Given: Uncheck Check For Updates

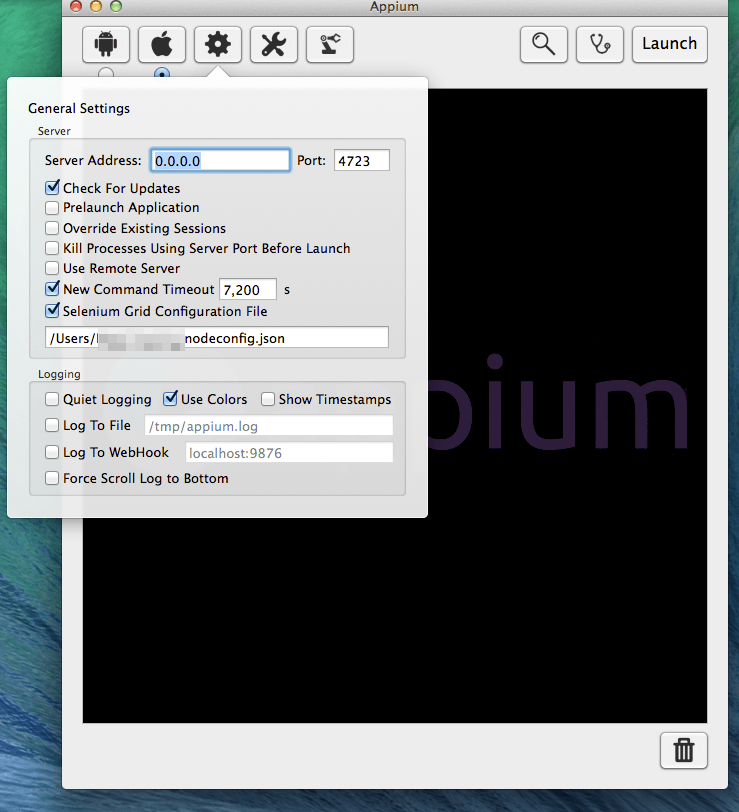Looking at the screenshot, I should tap(52, 187).
